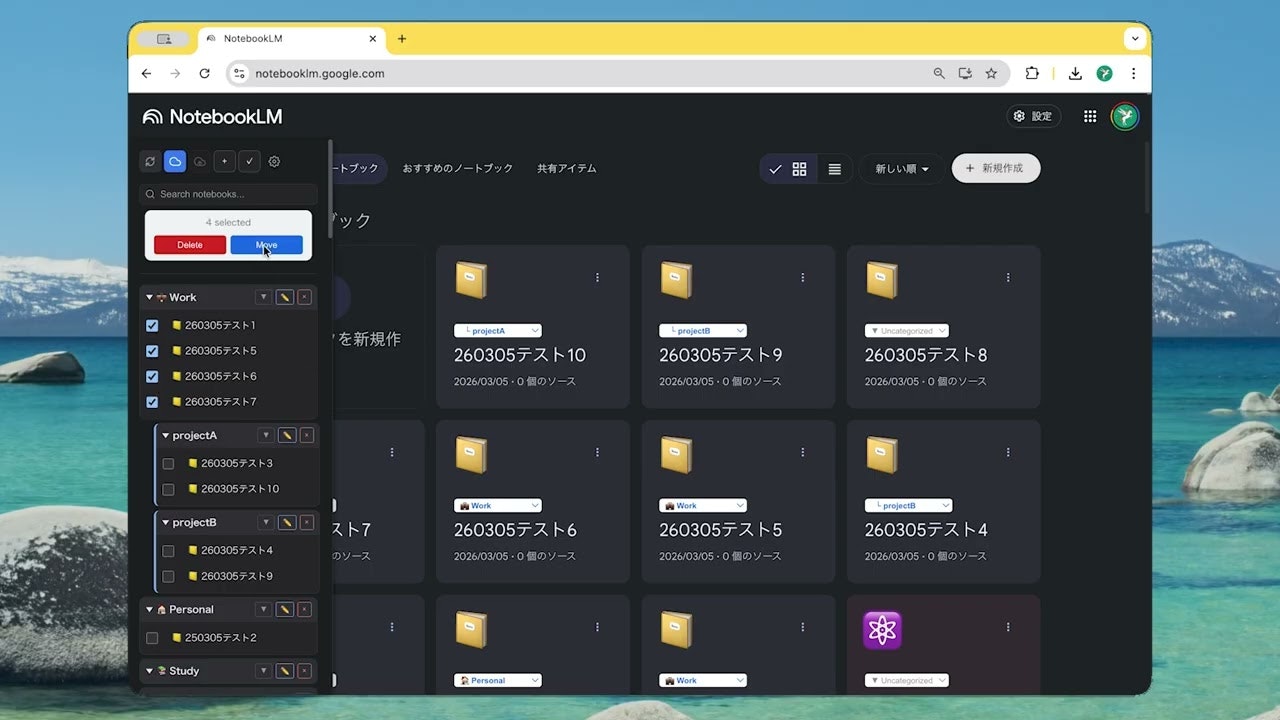Open the sidebar extension gear settings
Image resolution: width=1280 pixels, height=720 pixels.
(x=274, y=161)
